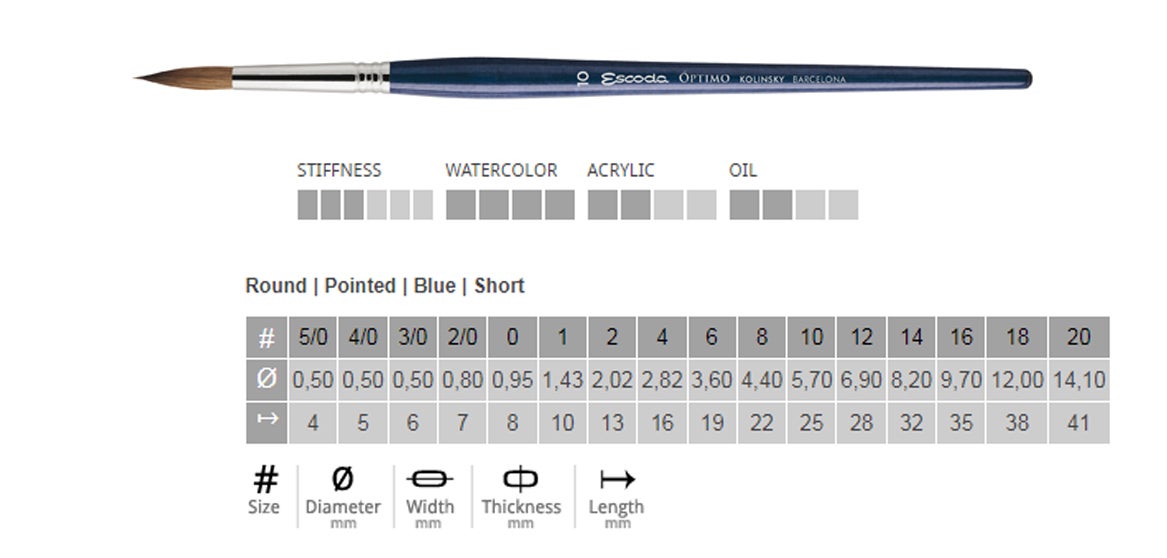This screenshot has height=558, width=1167.
Task: Click the first ACRYLIC rating square
Action: [x=602, y=205]
